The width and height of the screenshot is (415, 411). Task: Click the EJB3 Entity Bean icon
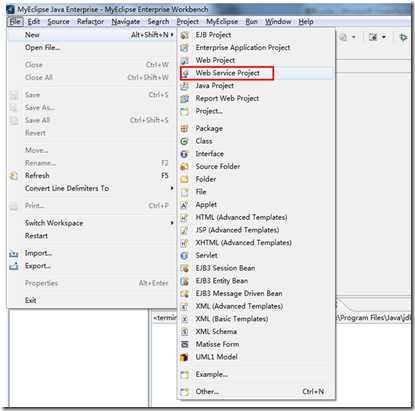coord(184,281)
